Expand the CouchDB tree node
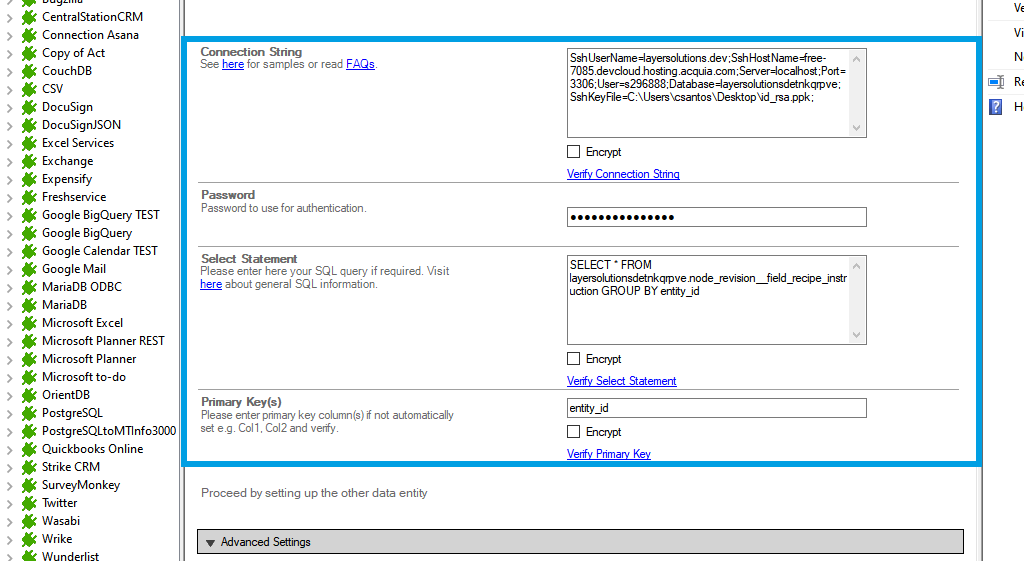This screenshot has width=1024, height=561. click(x=9, y=71)
